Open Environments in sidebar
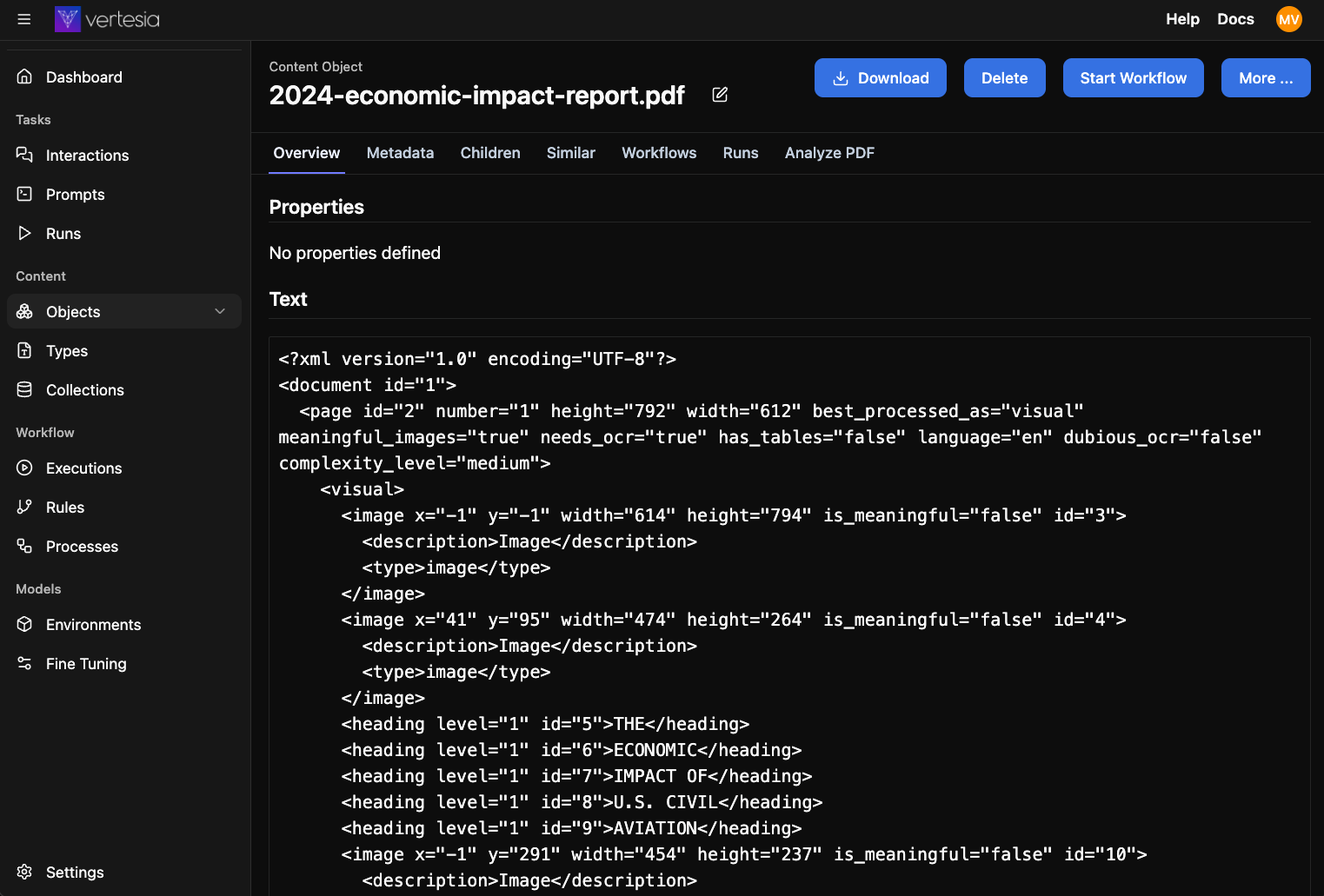 (x=124, y=624)
